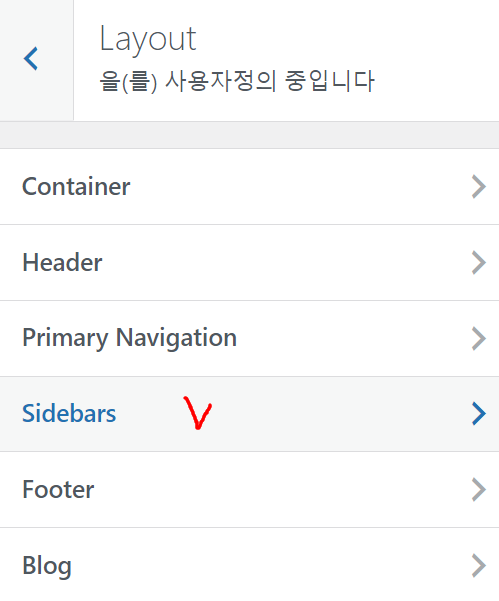
Task: Click the red checkmark annotation near Sidebars
Action: (x=197, y=413)
